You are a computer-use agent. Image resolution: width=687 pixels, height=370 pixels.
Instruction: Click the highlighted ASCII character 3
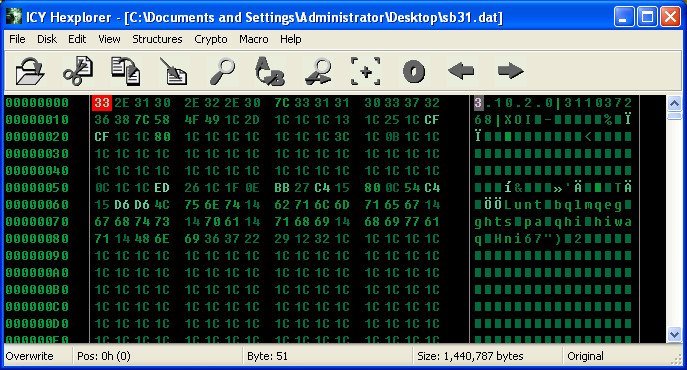coord(478,103)
